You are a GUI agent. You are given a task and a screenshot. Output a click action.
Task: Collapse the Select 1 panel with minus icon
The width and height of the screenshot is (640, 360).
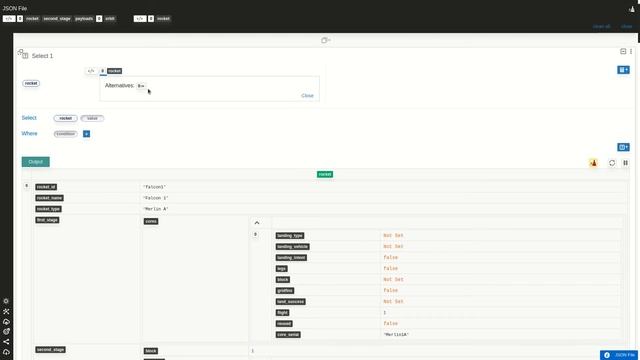tap(623, 51)
